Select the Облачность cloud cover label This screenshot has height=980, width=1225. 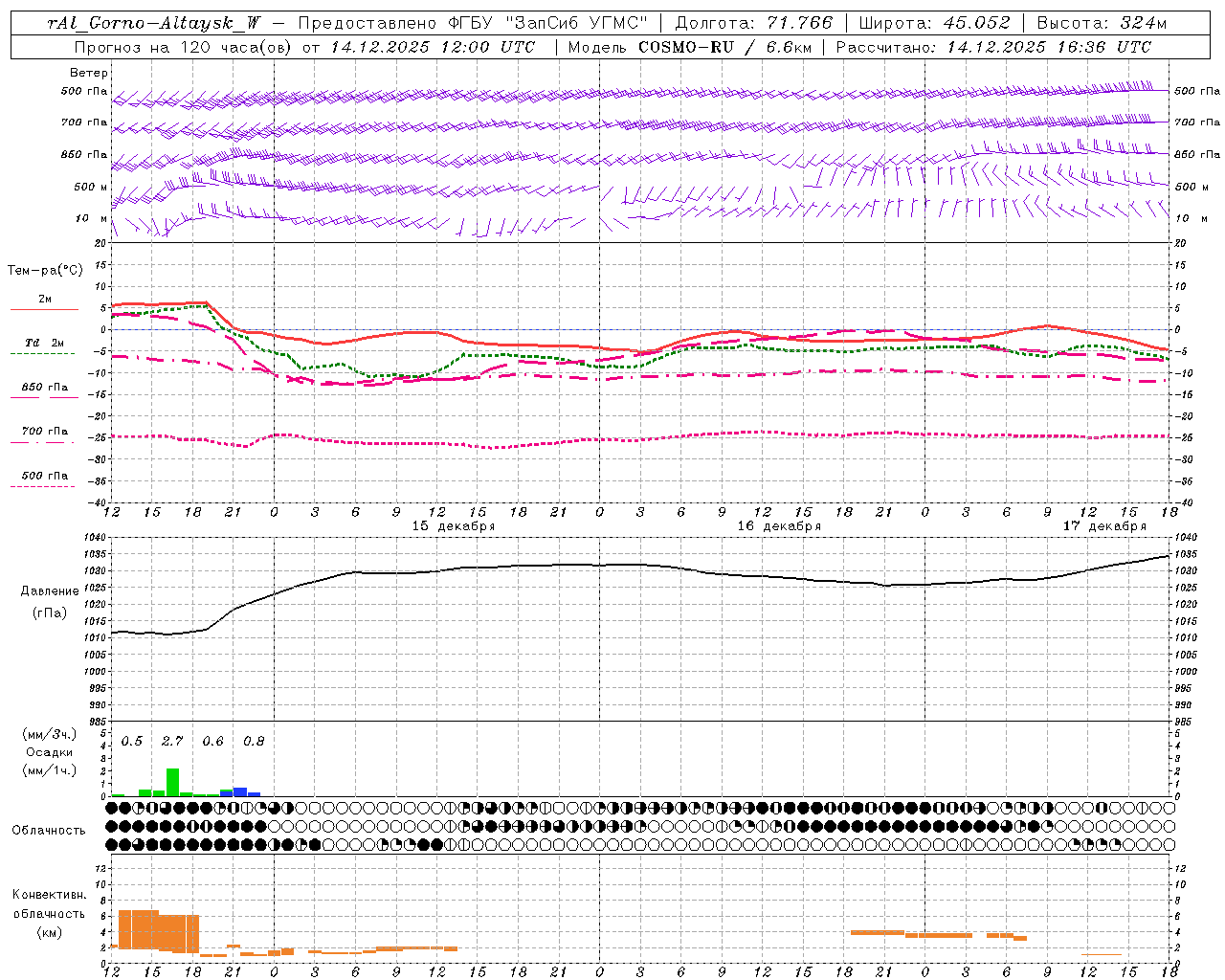[x=49, y=830]
